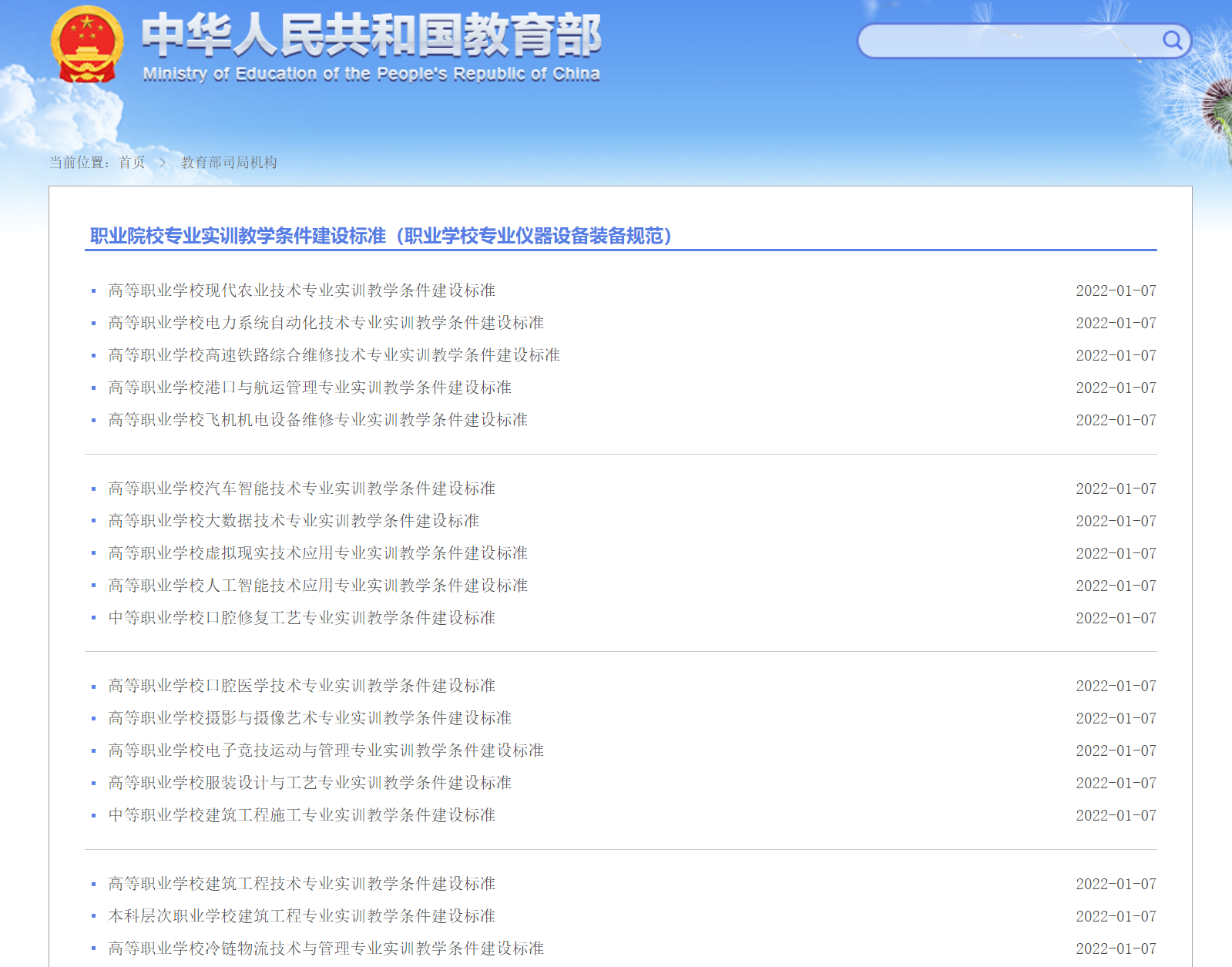Viewport: 1232px width, 967px height.
Task: Open 港口与航运管理专业 standard link
Action: pos(310,388)
